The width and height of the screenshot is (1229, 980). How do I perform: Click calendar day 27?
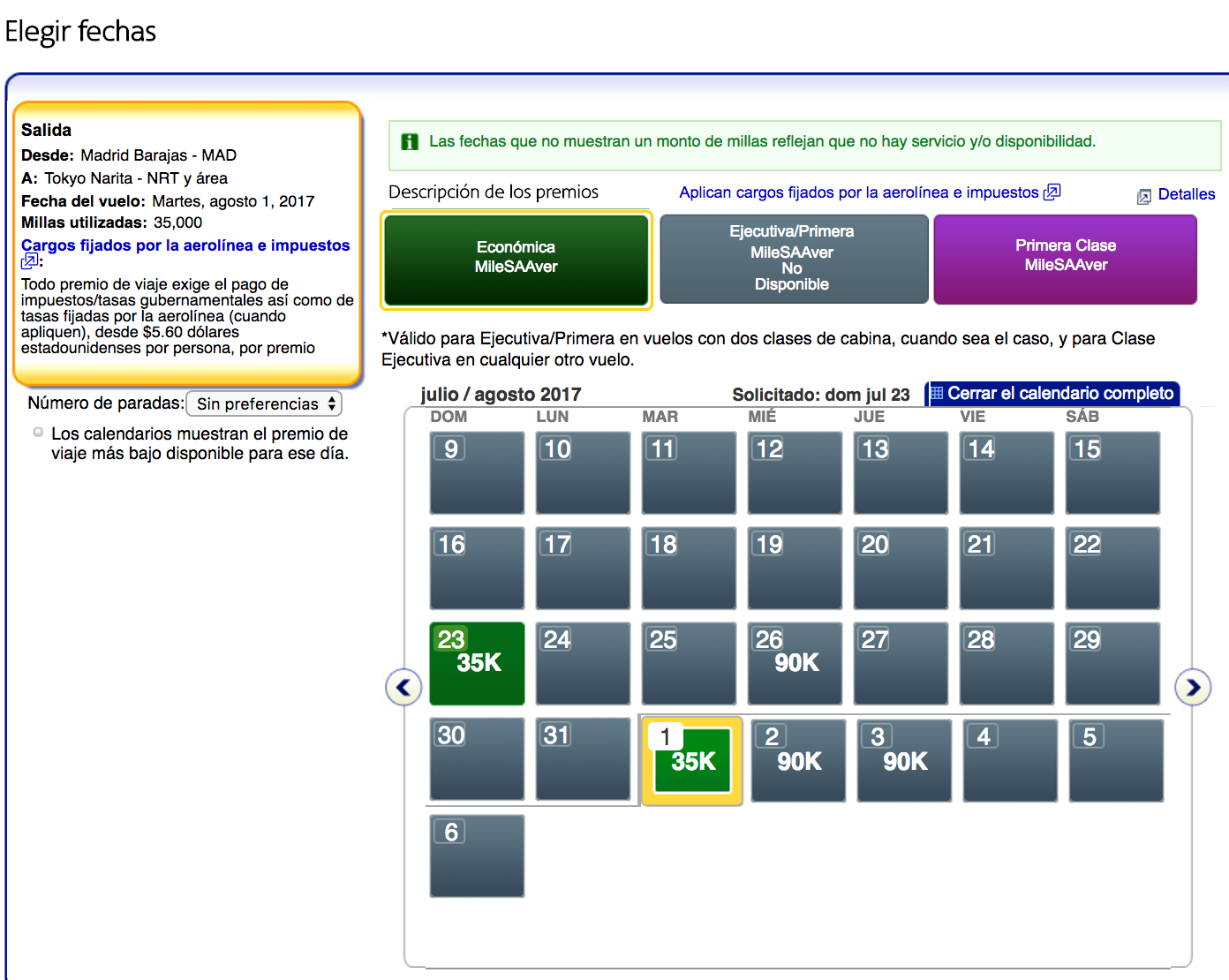901,663
